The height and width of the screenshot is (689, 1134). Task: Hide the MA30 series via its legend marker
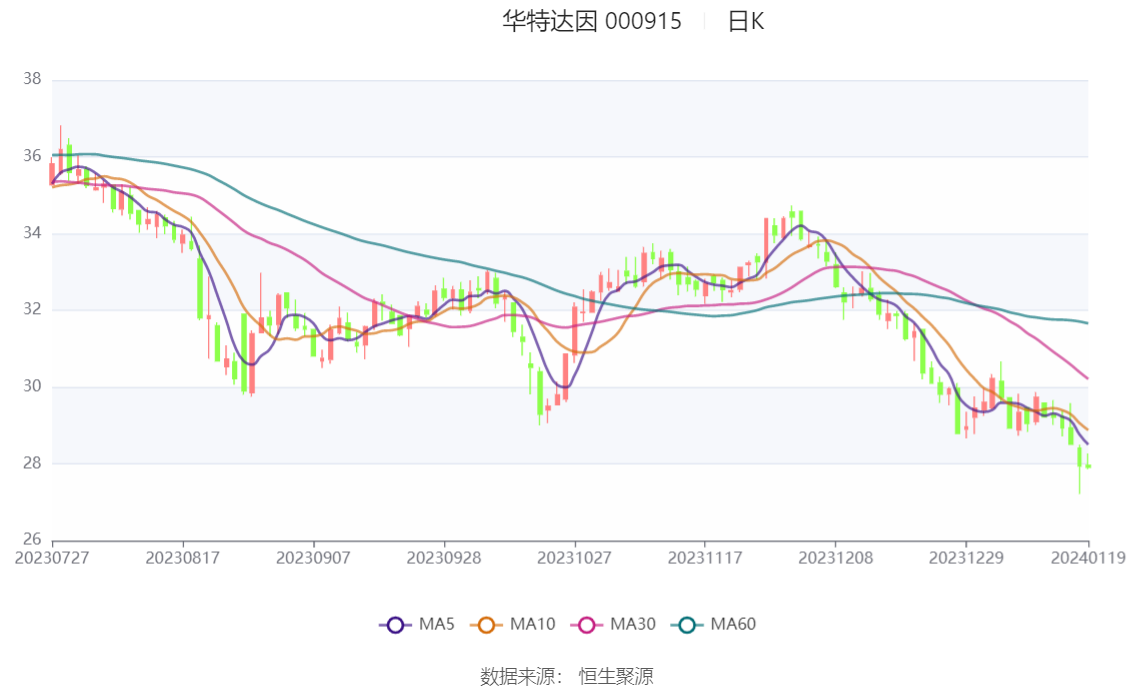pos(587,625)
